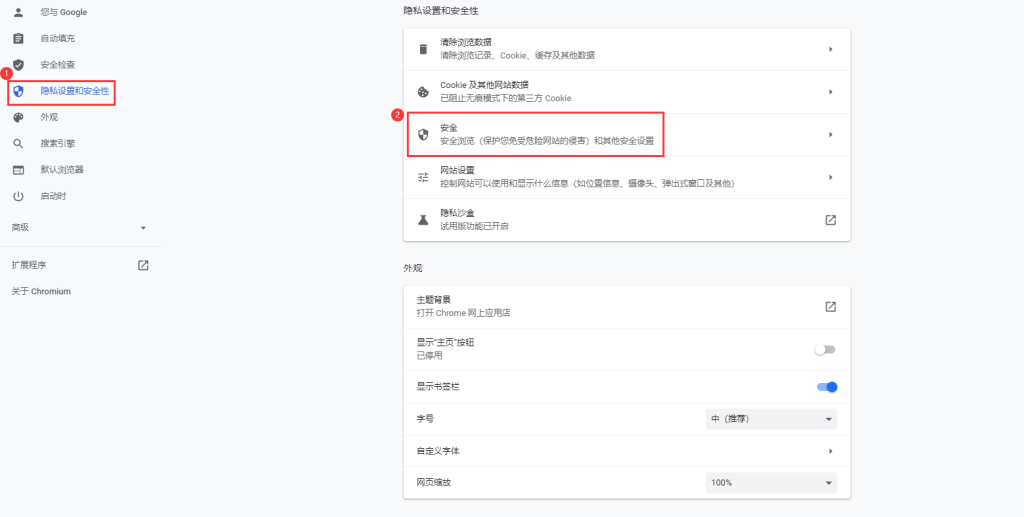
Task: Click the trash icon for 清除浏览数据
Action: click(x=423, y=50)
